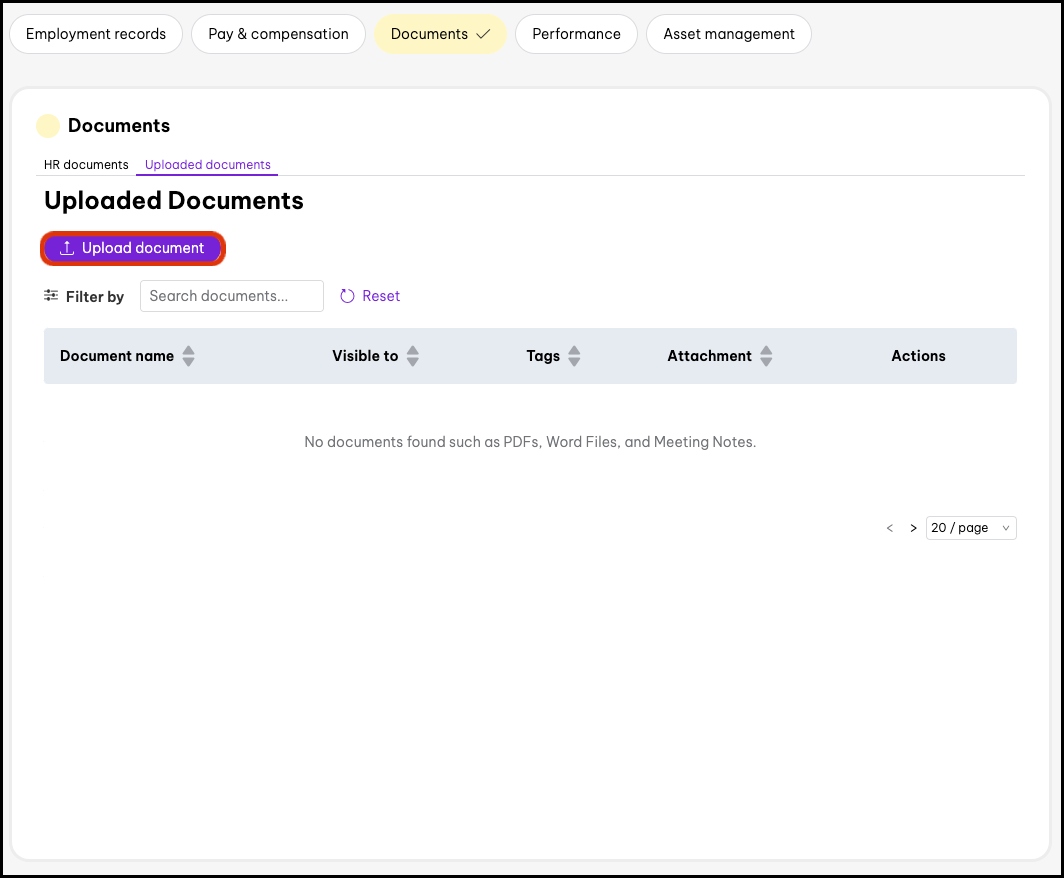
Task: Select the Uploaded documents sub-tab
Action: (207, 165)
